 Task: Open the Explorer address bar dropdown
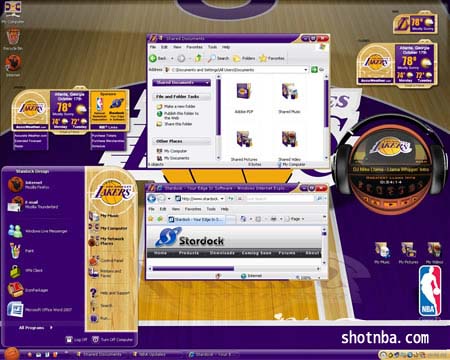306,70
